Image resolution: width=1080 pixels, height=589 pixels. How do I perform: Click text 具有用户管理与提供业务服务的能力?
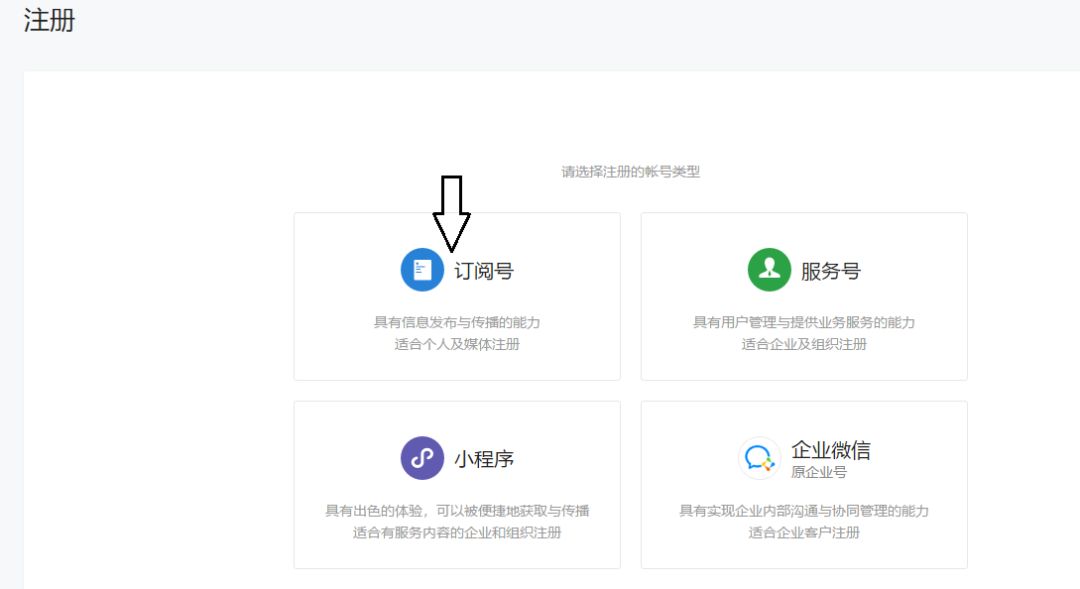coord(804,322)
